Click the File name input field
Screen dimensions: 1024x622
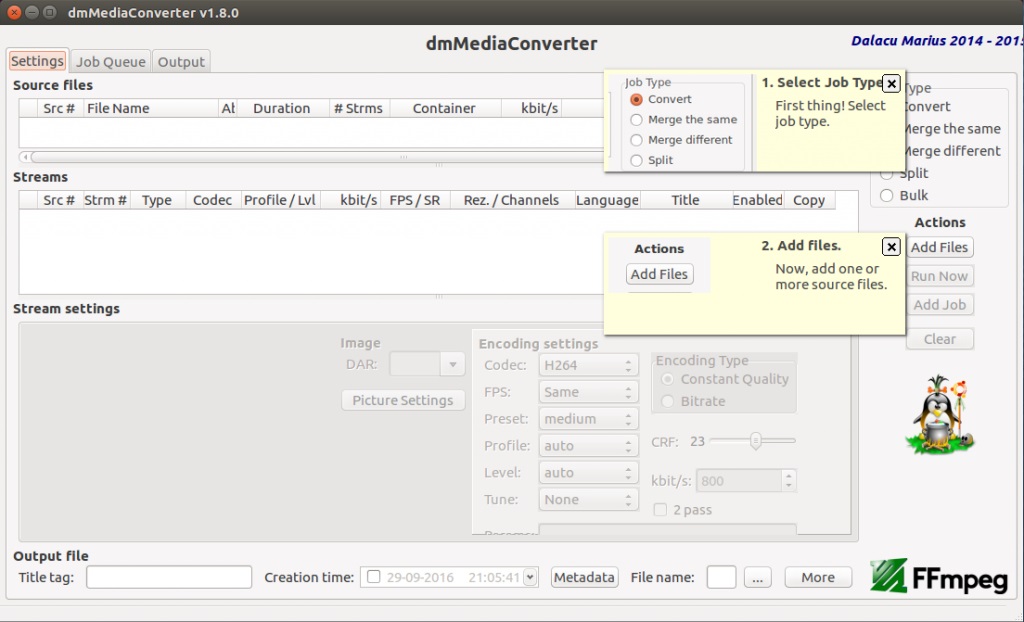721,577
